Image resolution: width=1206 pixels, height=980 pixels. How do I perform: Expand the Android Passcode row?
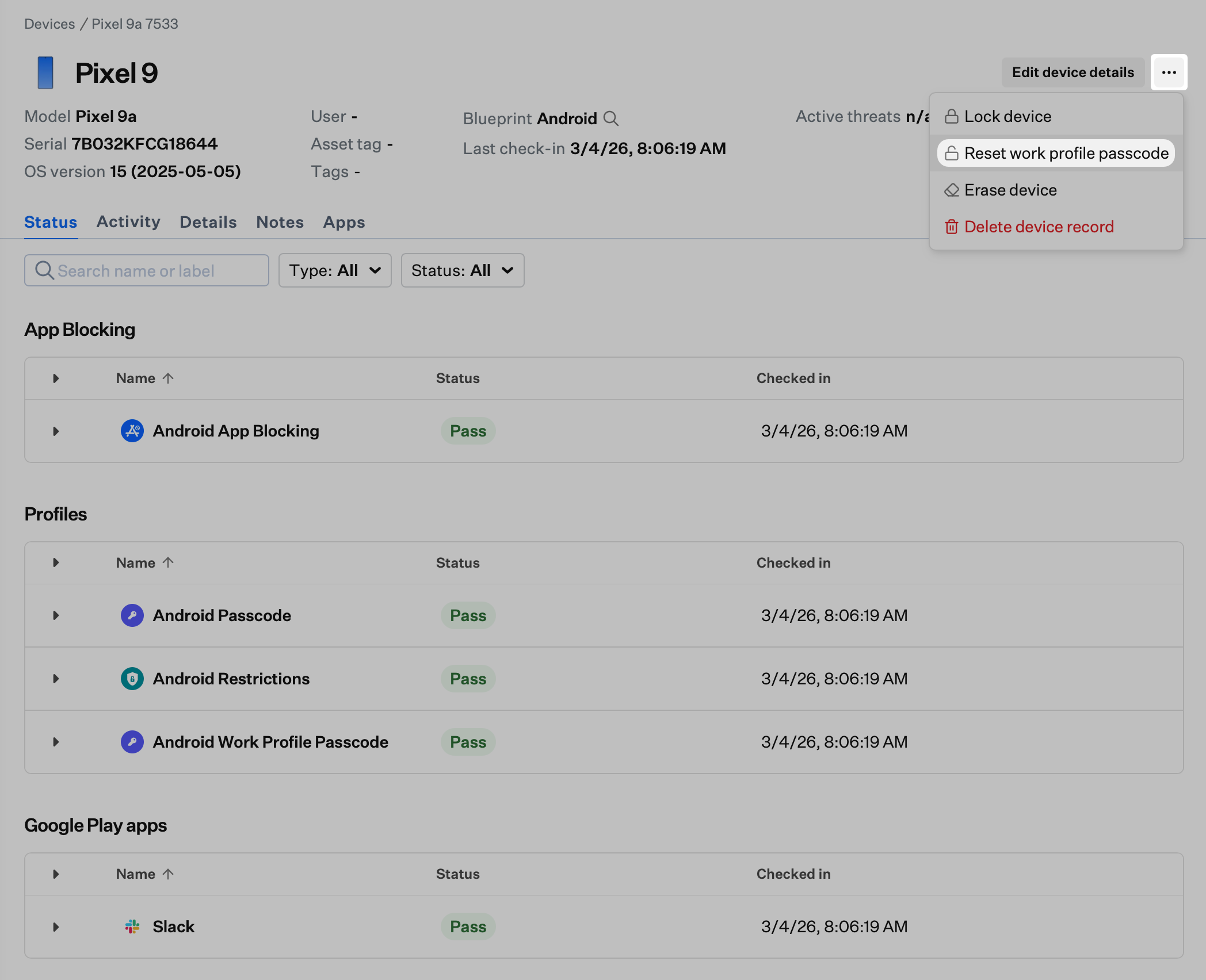56,615
